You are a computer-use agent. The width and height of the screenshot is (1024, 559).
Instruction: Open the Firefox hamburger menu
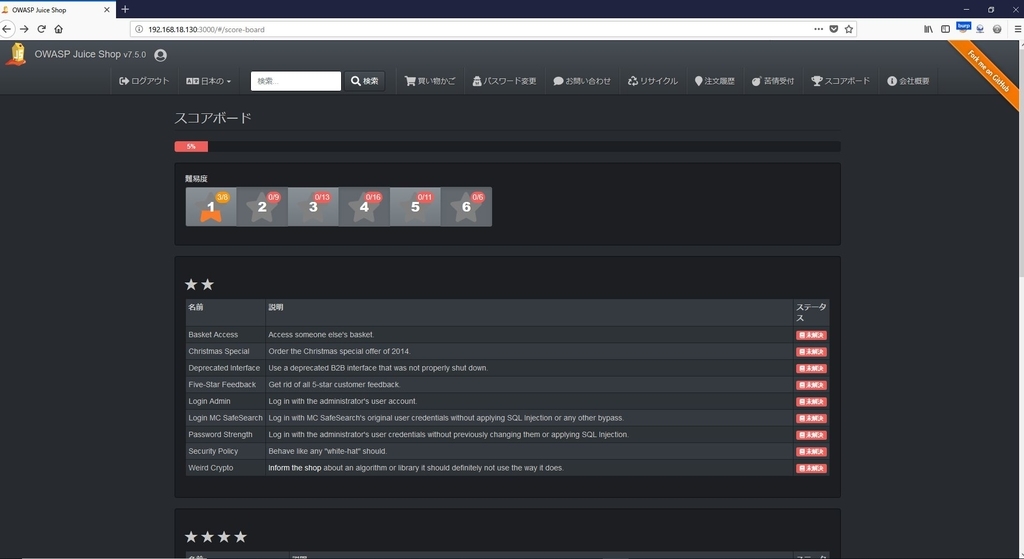1017,29
